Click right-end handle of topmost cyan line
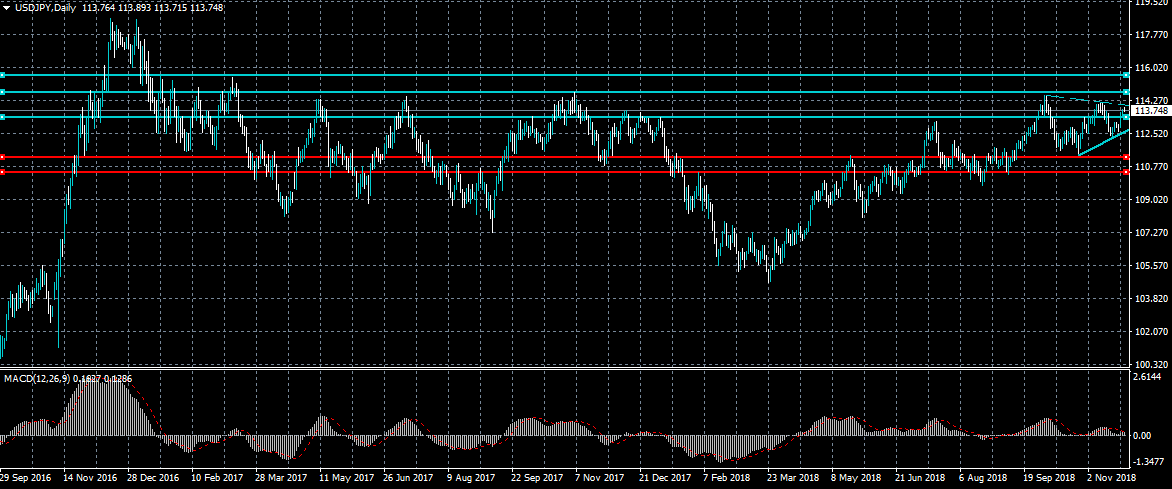 click(1126, 75)
